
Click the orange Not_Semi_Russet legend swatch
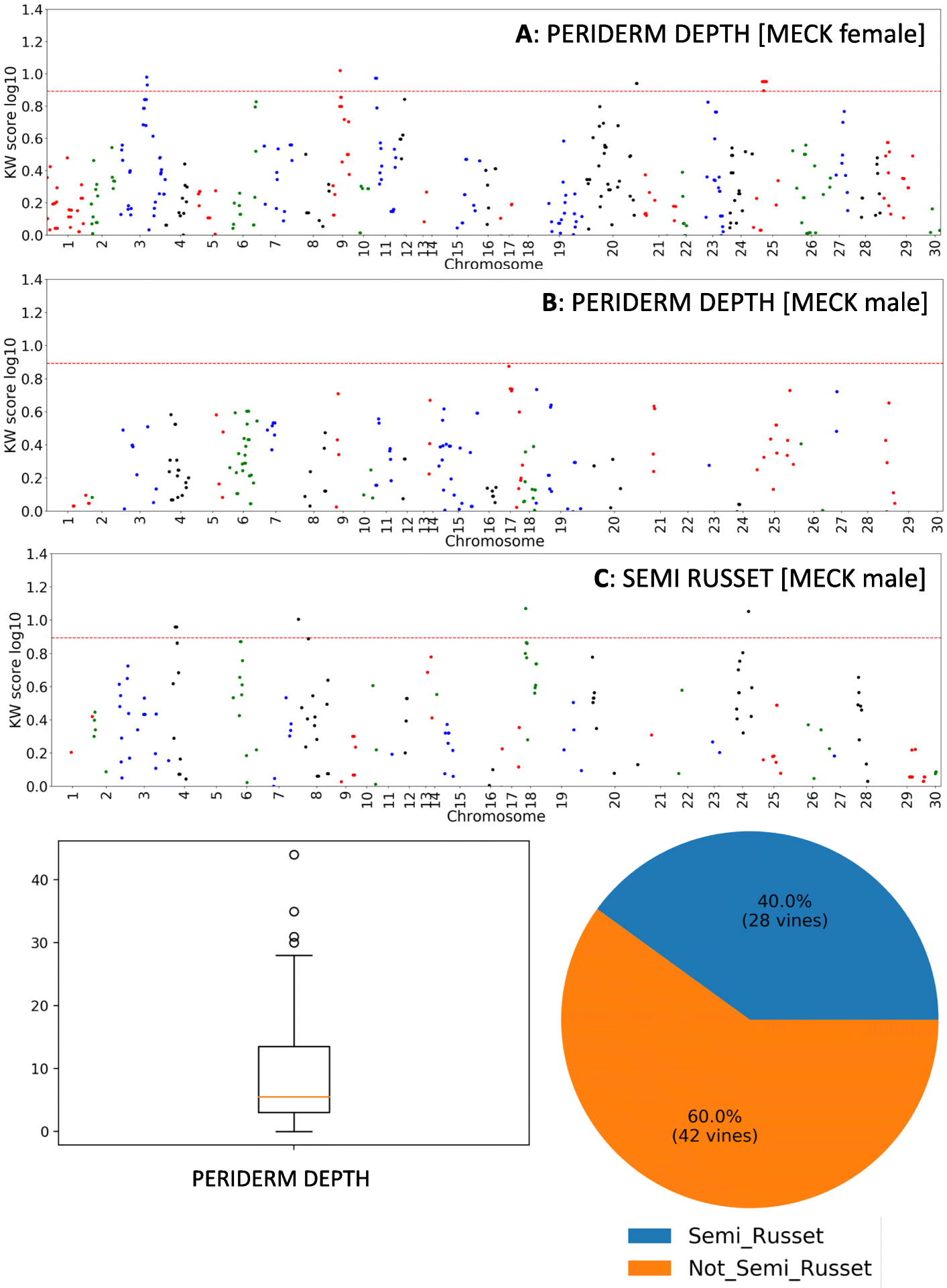(649, 1267)
